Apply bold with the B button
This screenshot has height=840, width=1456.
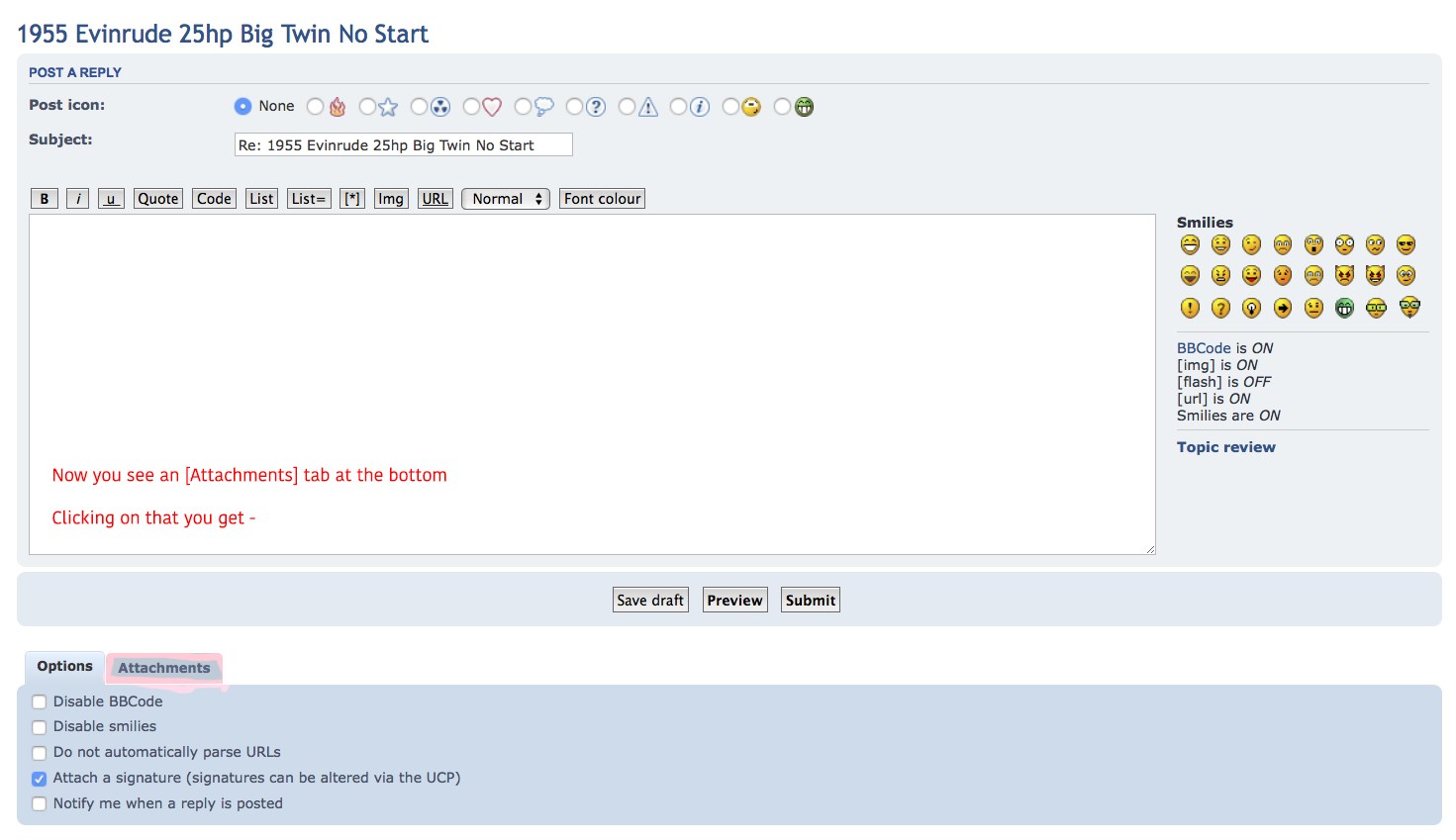point(45,199)
